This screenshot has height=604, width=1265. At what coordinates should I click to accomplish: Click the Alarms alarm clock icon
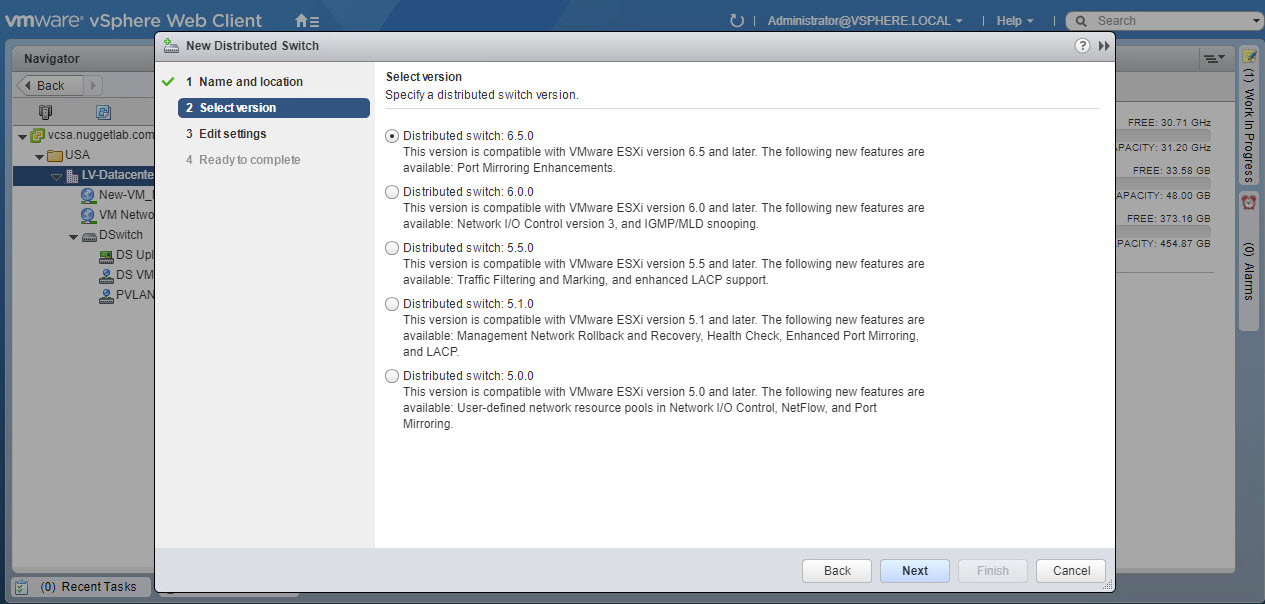point(1249,202)
